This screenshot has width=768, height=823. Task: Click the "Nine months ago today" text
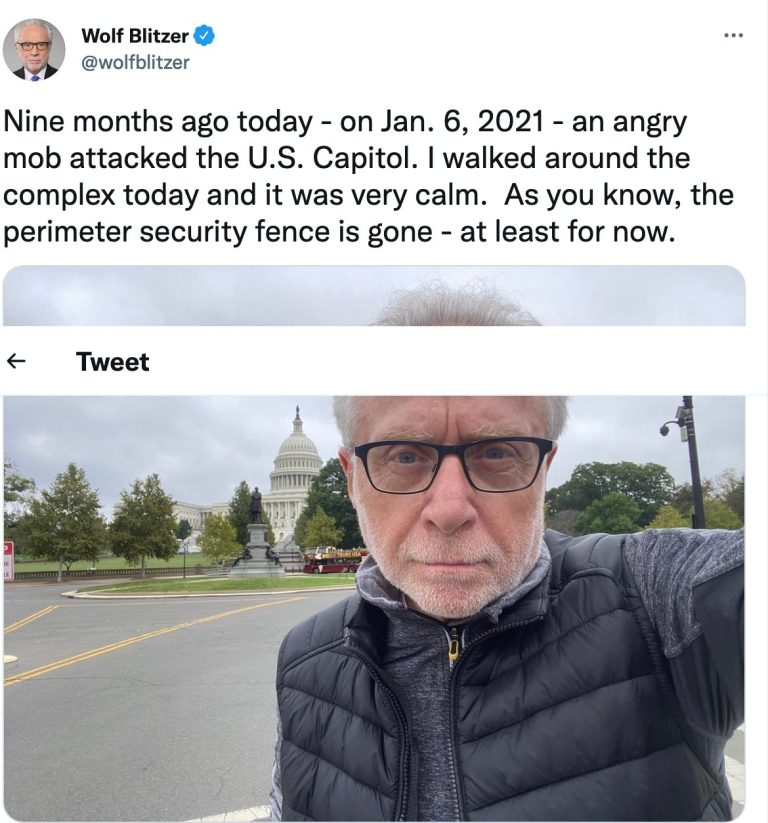158,123
